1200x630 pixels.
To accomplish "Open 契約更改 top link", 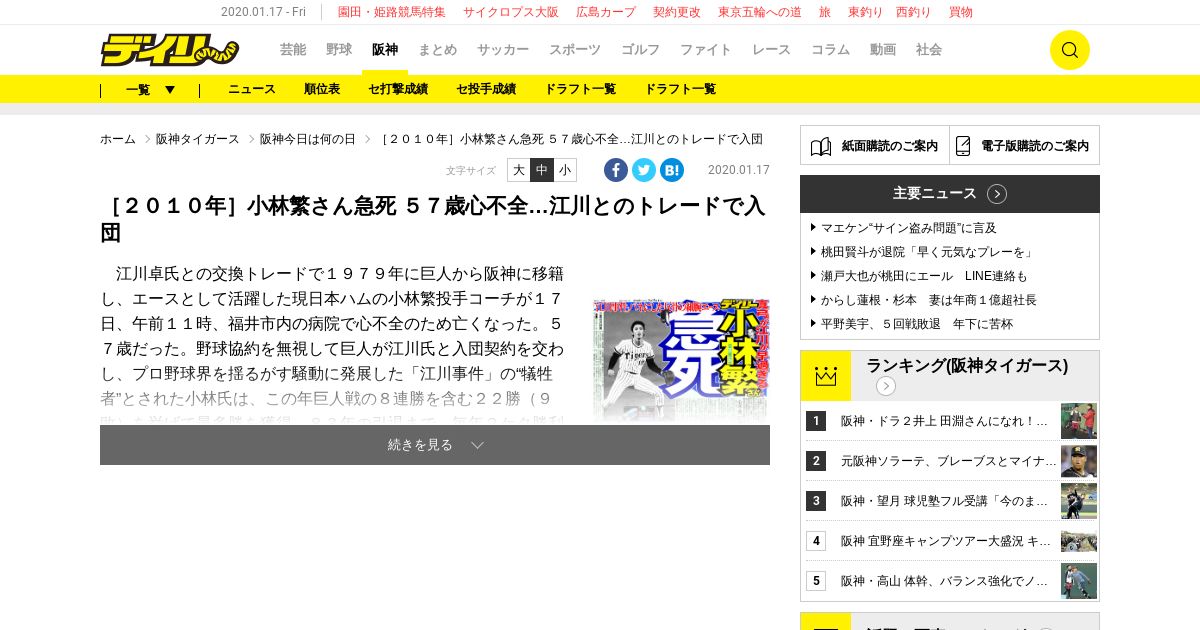I will pyautogui.click(x=677, y=12).
